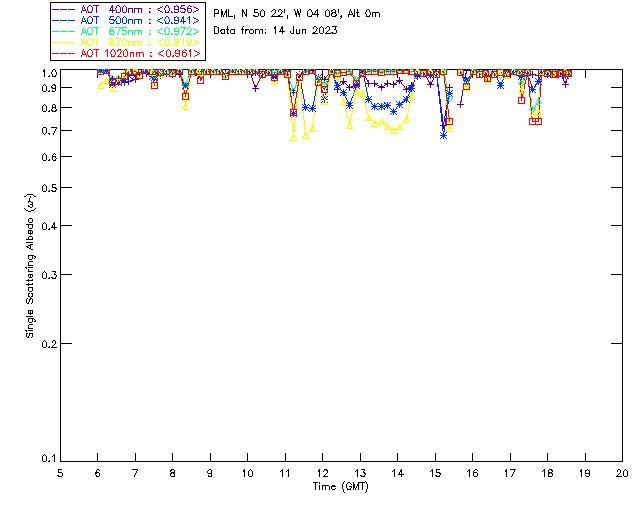Click the 0.6 y-axis tick label
Image resolution: width=640 pixels, height=512 pixels.
[x=49, y=157]
